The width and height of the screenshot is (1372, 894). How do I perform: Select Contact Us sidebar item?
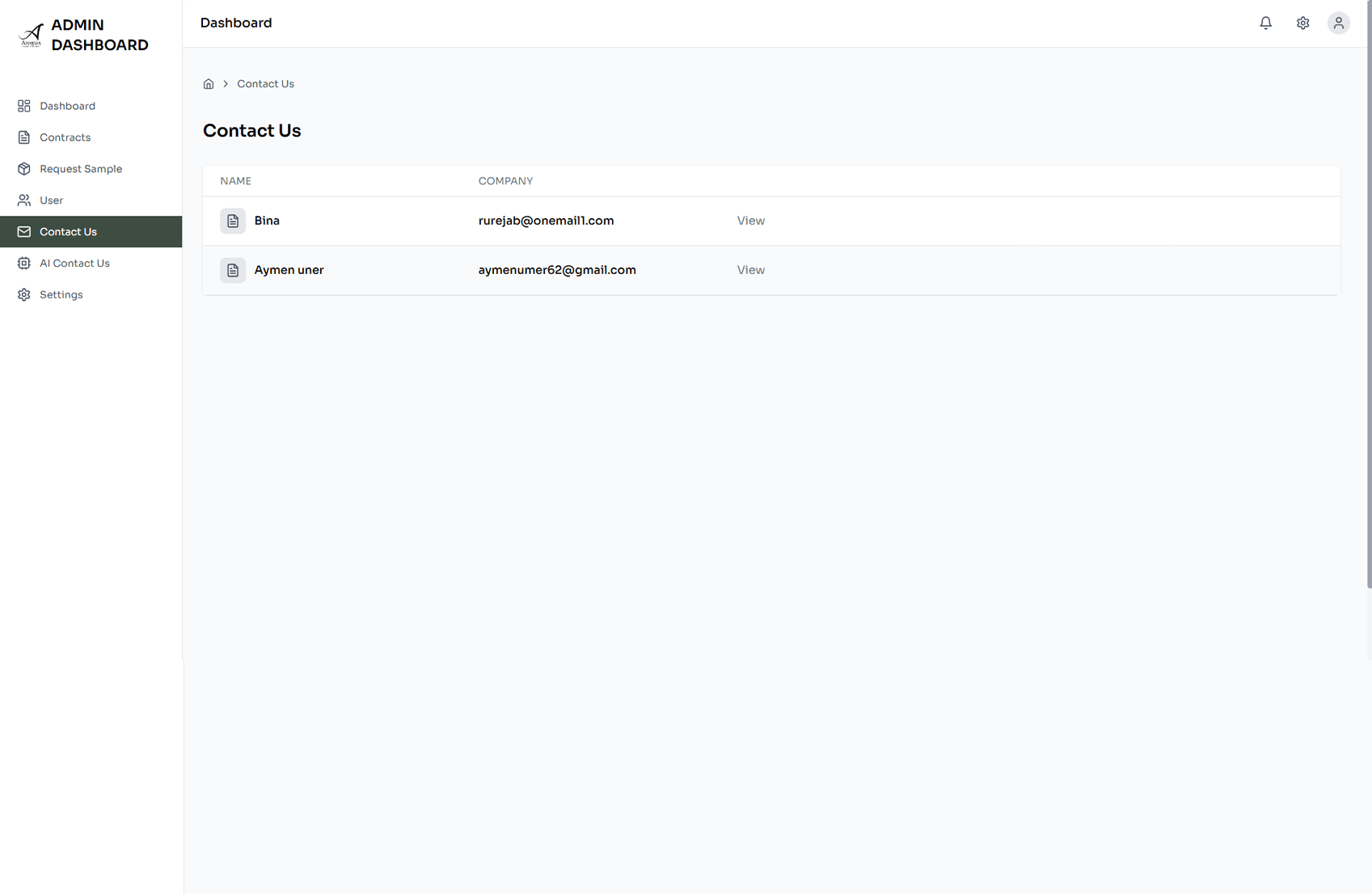(68, 232)
